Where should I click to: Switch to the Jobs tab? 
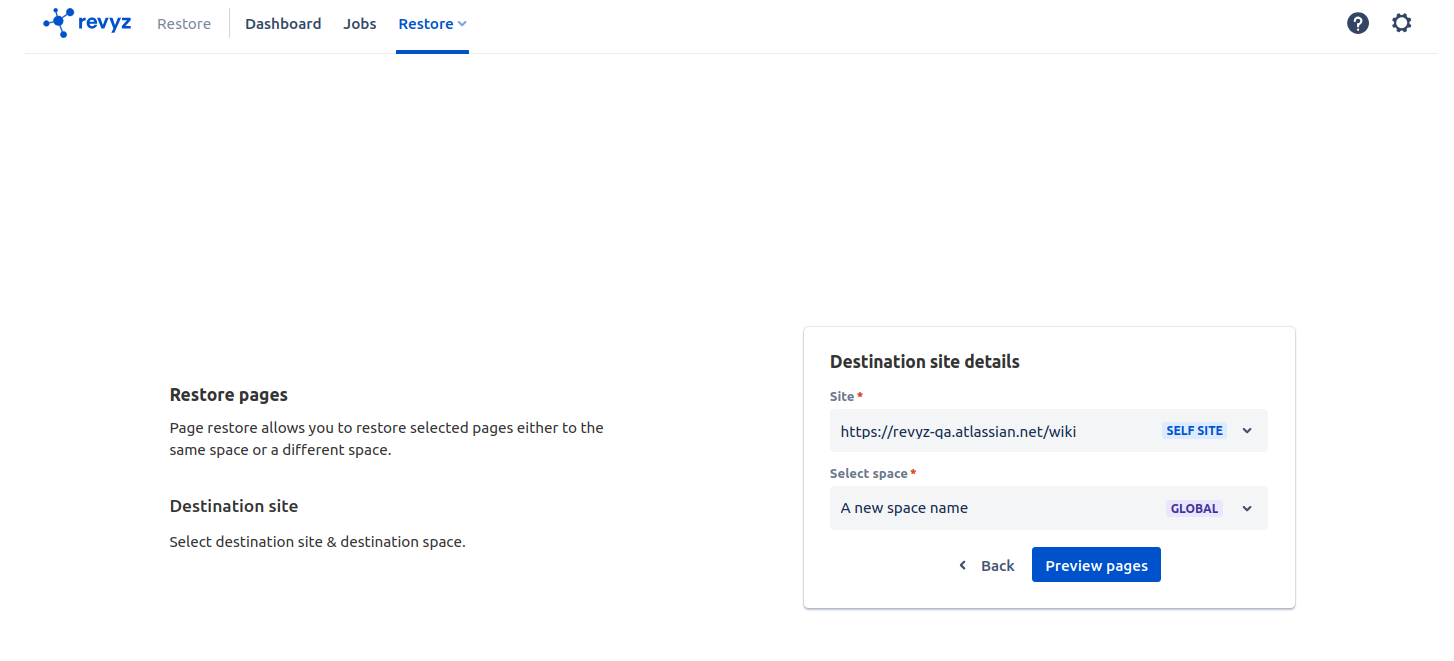359,24
